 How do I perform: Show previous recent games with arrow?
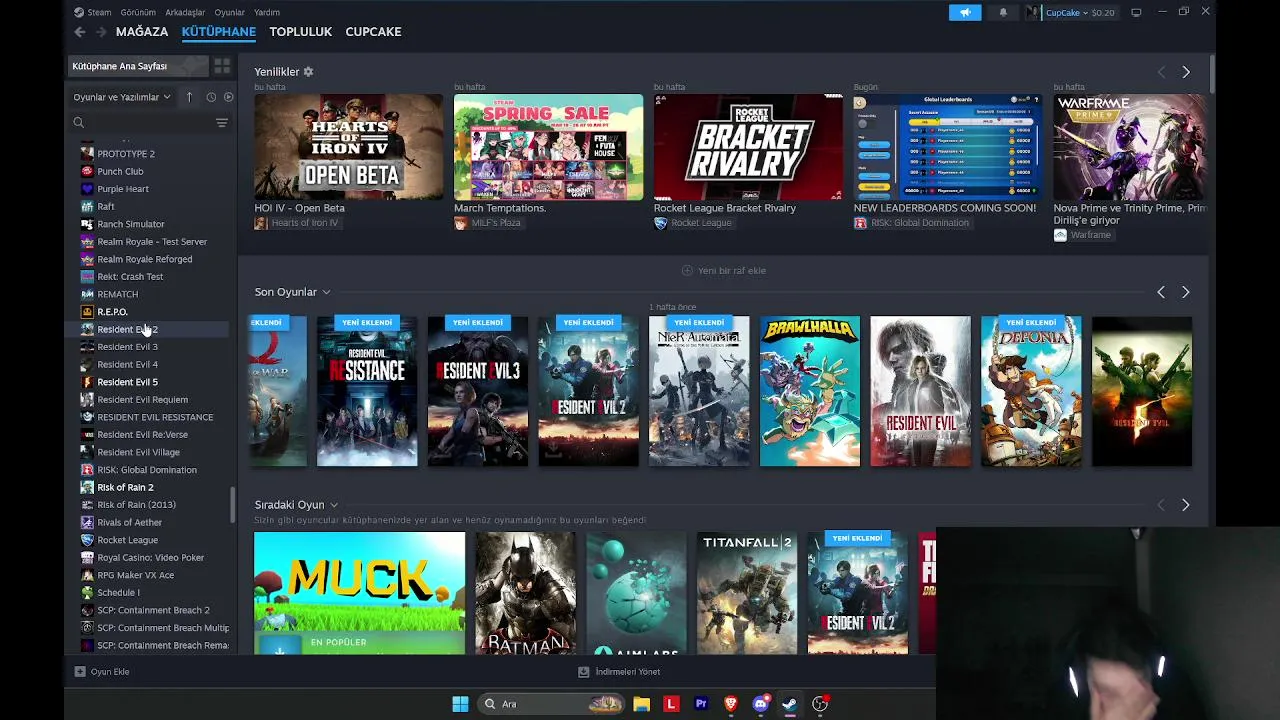coord(1161,292)
